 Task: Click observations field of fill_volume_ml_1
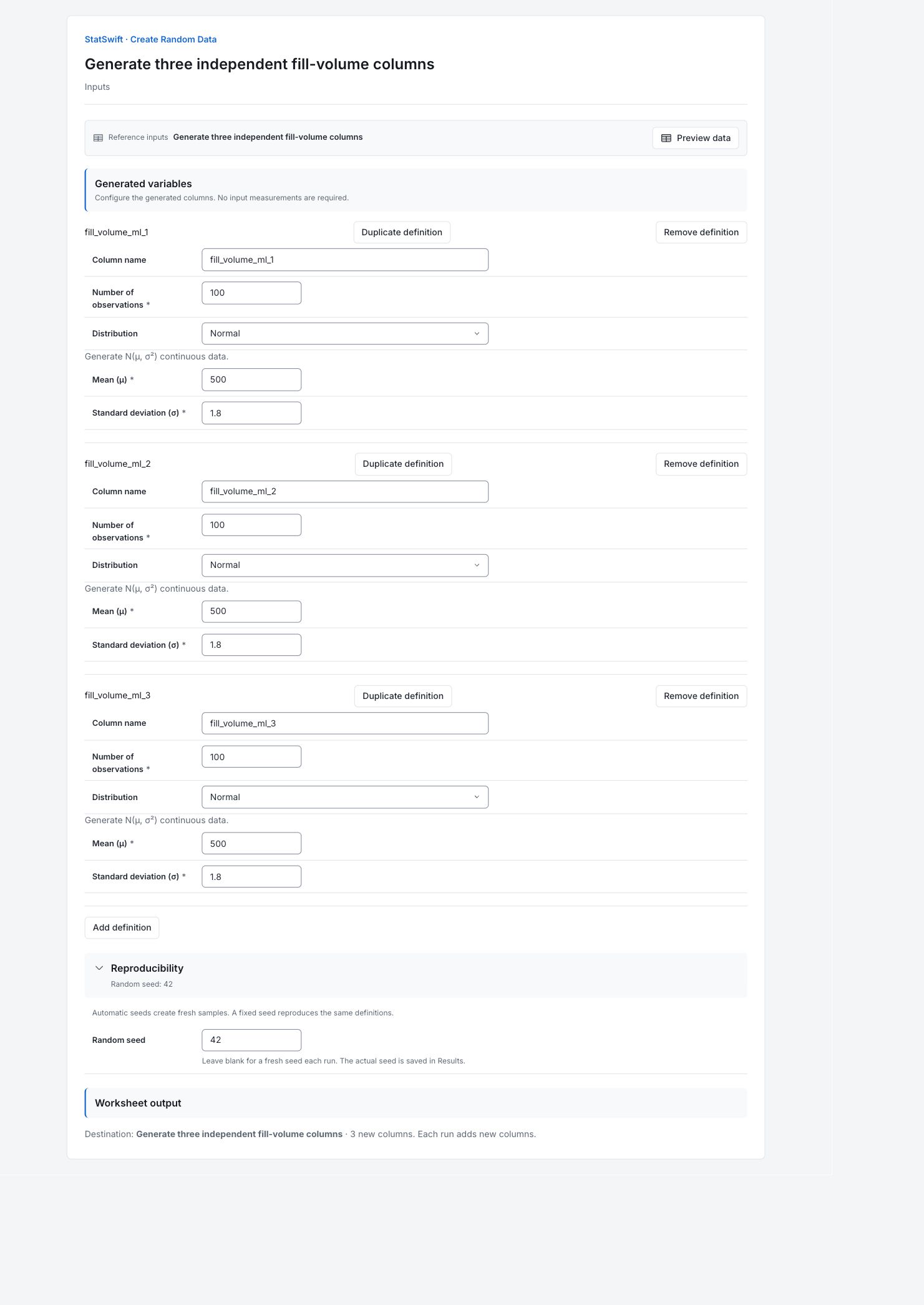point(251,293)
